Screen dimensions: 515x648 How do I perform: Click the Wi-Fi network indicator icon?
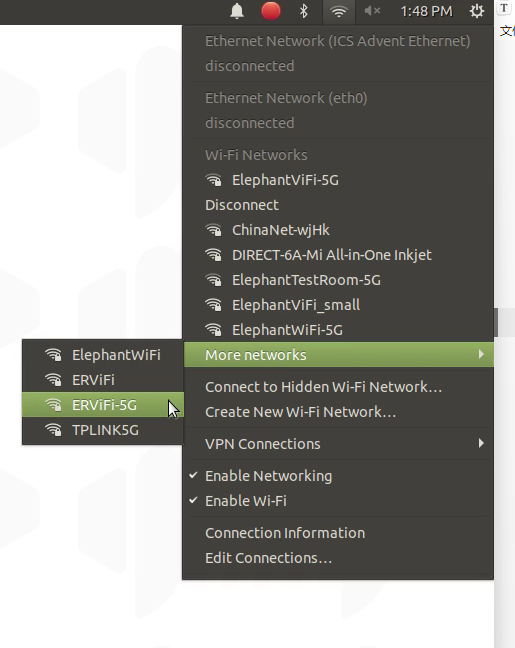click(x=339, y=11)
